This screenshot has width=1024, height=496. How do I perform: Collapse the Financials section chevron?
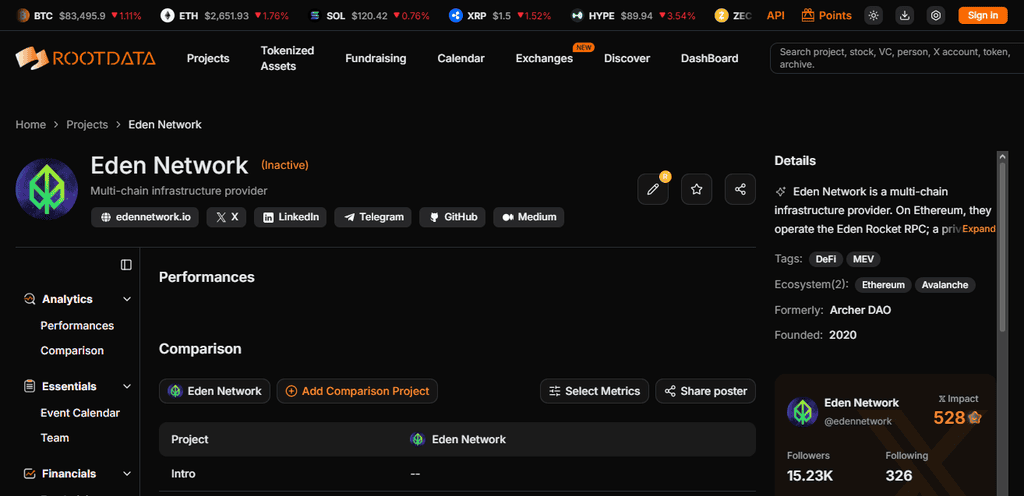coord(127,474)
